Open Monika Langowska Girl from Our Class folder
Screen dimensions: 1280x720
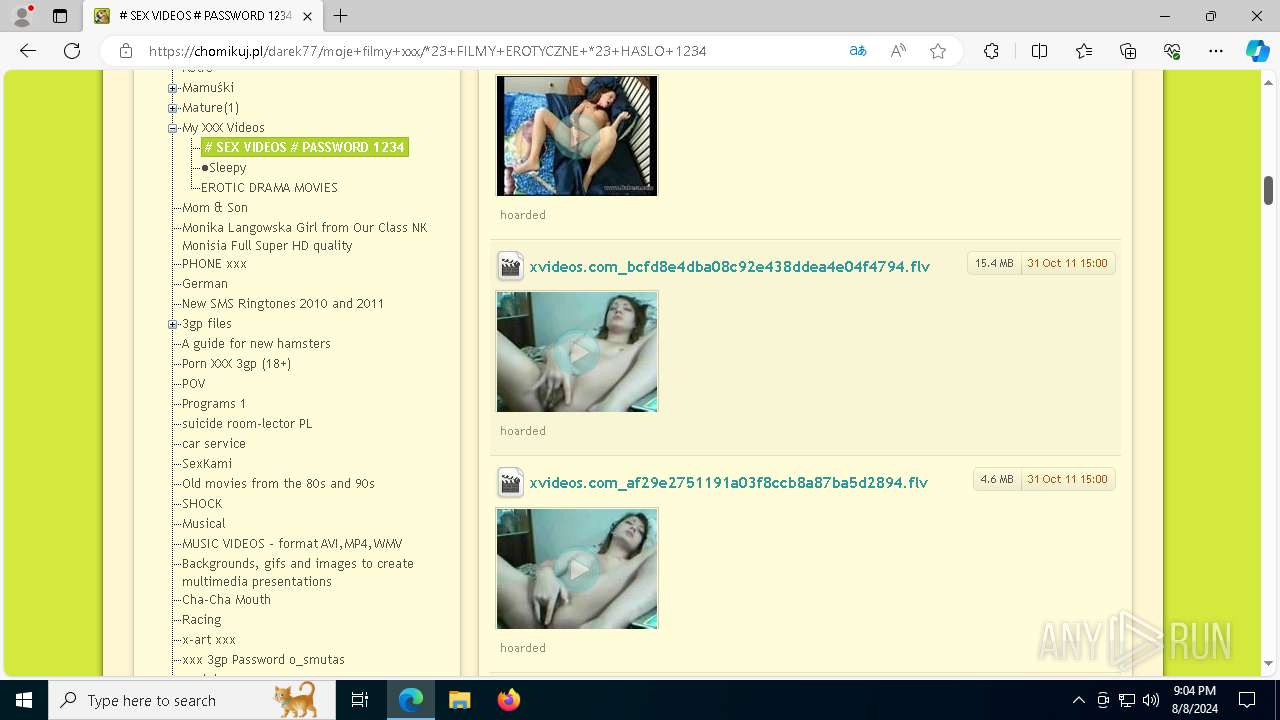(x=304, y=236)
